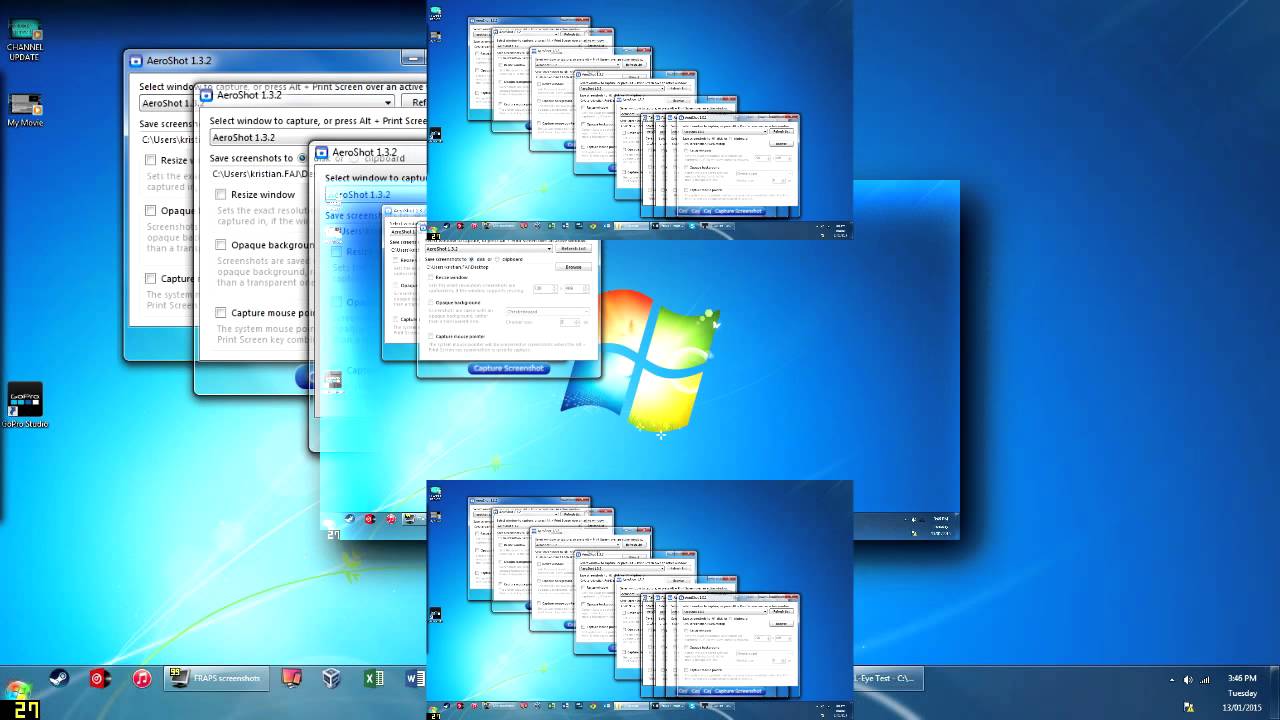Click 'C:\Users\kristian.FAJ\De' path in second window
The width and height of the screenshot is (1280, 720).
(x=262, y=174)
